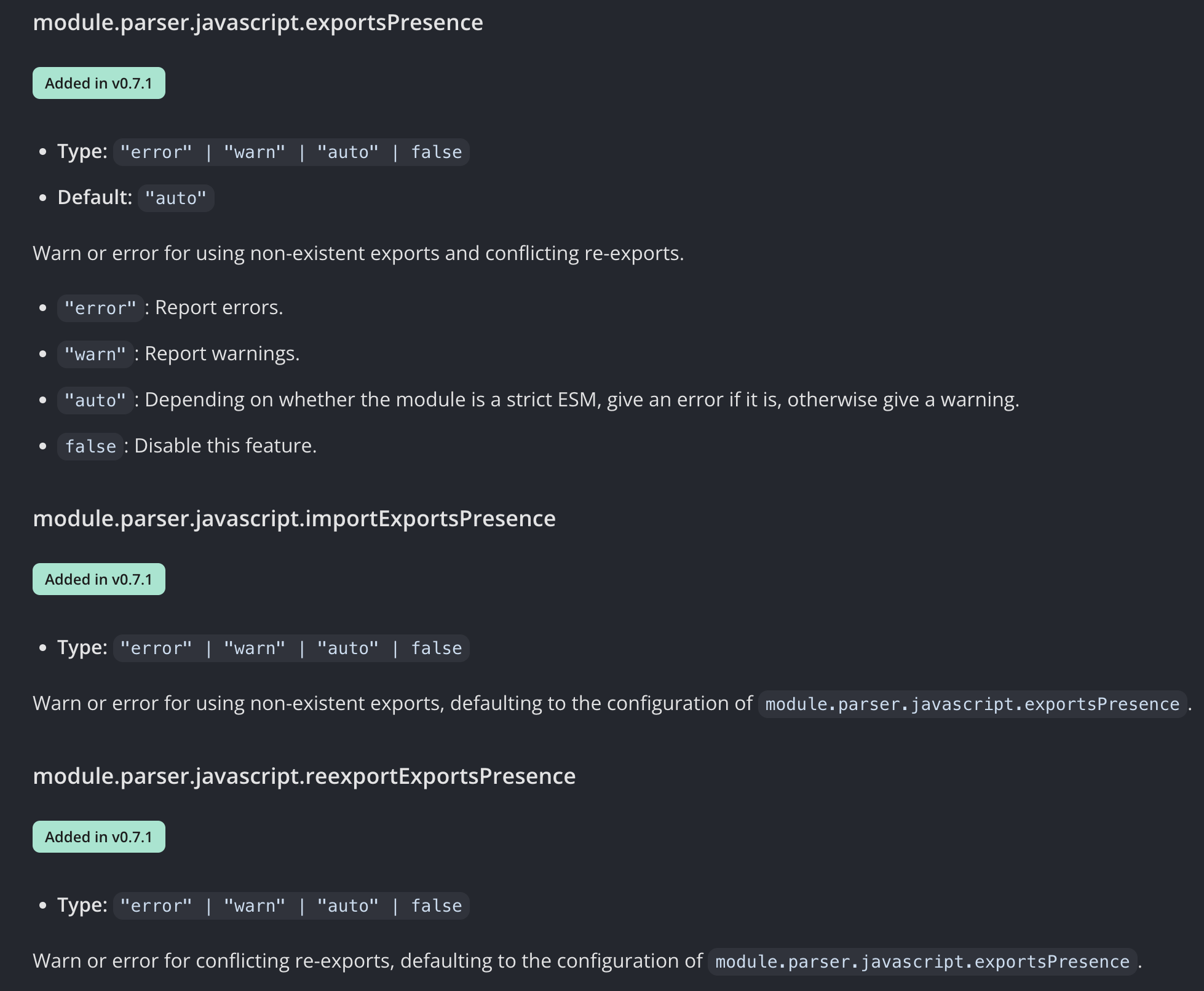Click the Default "auto" code value
The image size is (1204, 991).
[176, 198]
